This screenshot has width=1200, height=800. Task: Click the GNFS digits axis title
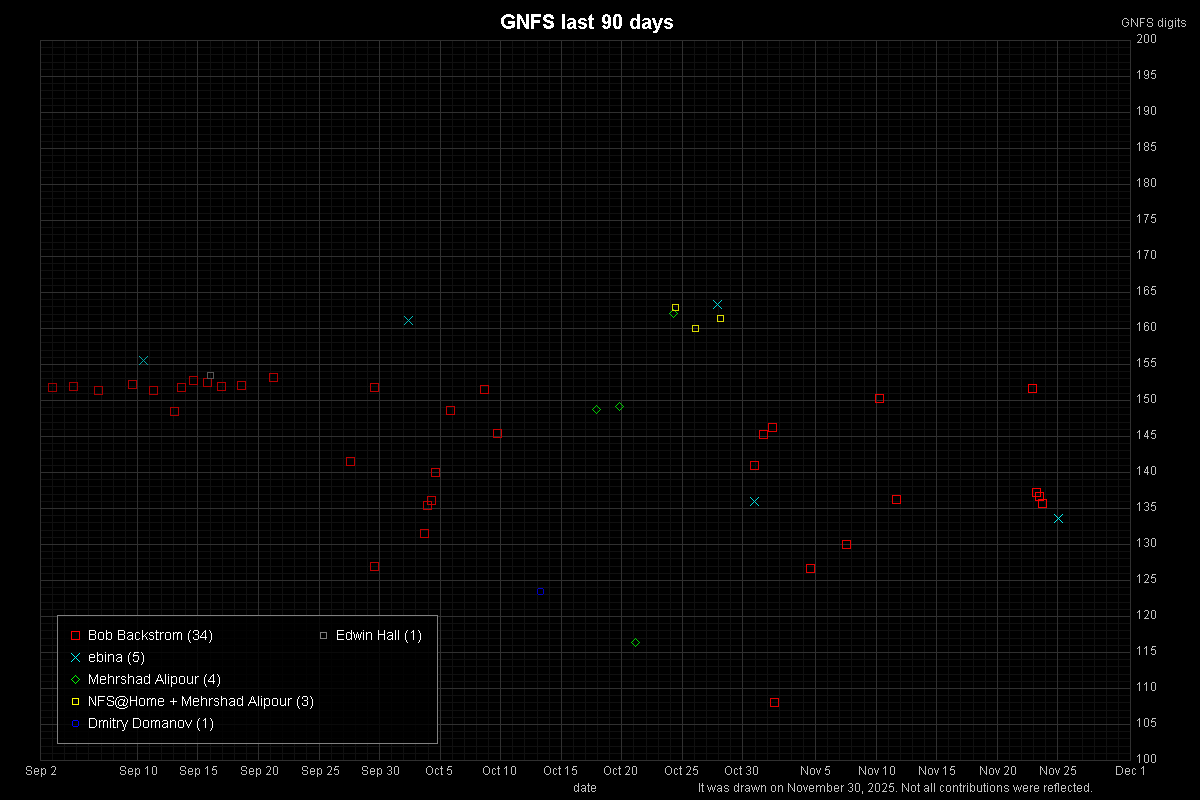[x=1153, y=22]
